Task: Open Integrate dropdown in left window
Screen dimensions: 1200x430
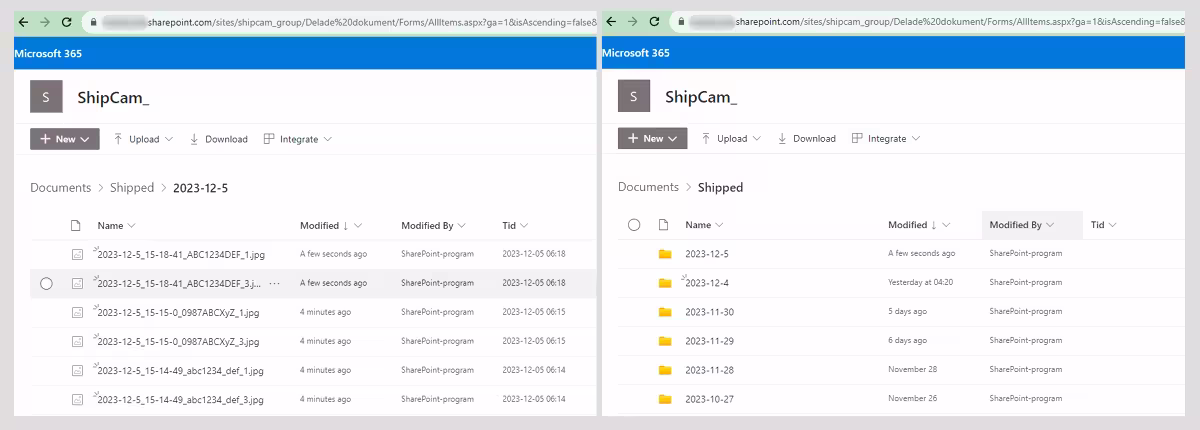Action: tap(297, 139)
